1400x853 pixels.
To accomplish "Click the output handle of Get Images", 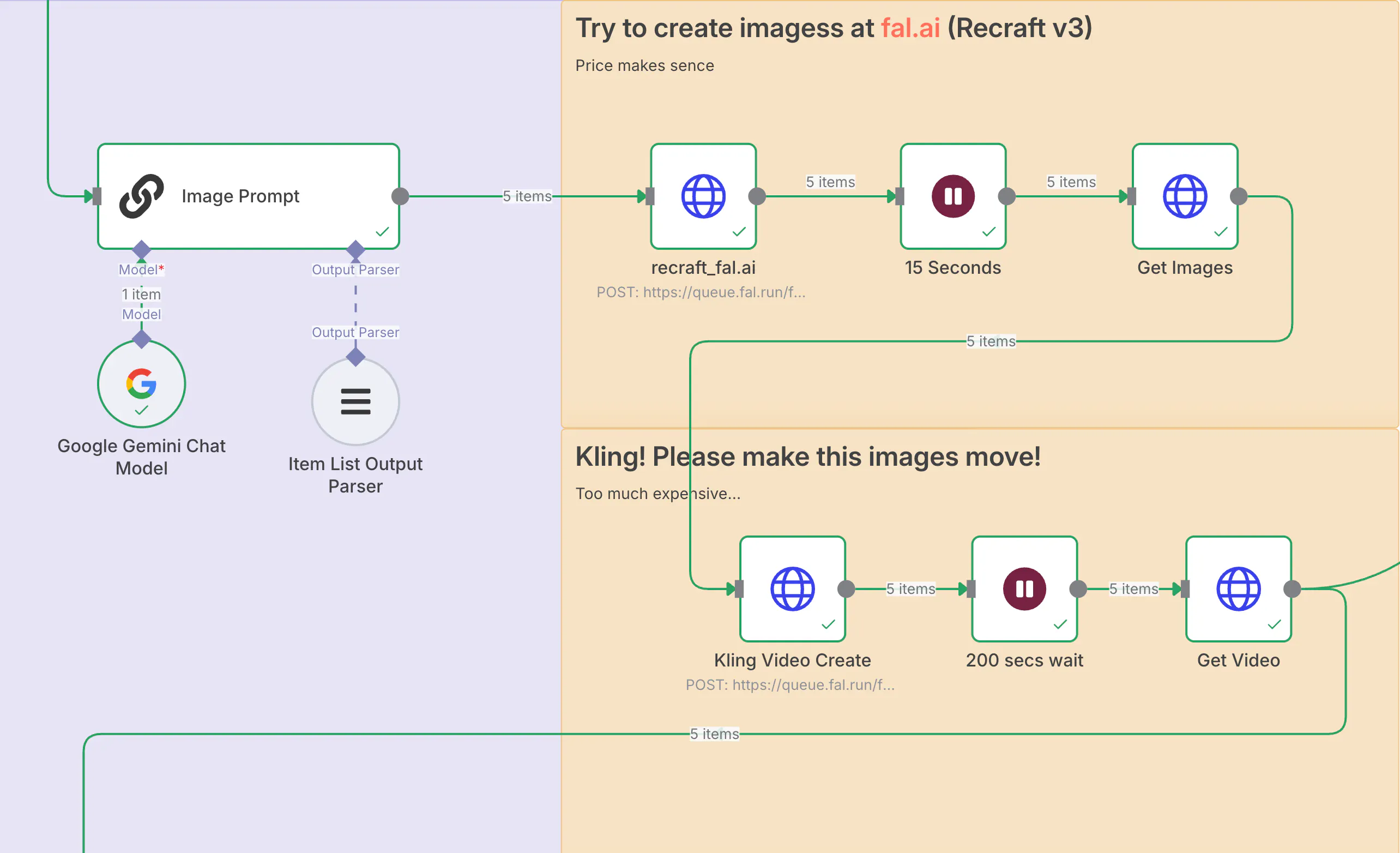I will [x=1238, y=196].
